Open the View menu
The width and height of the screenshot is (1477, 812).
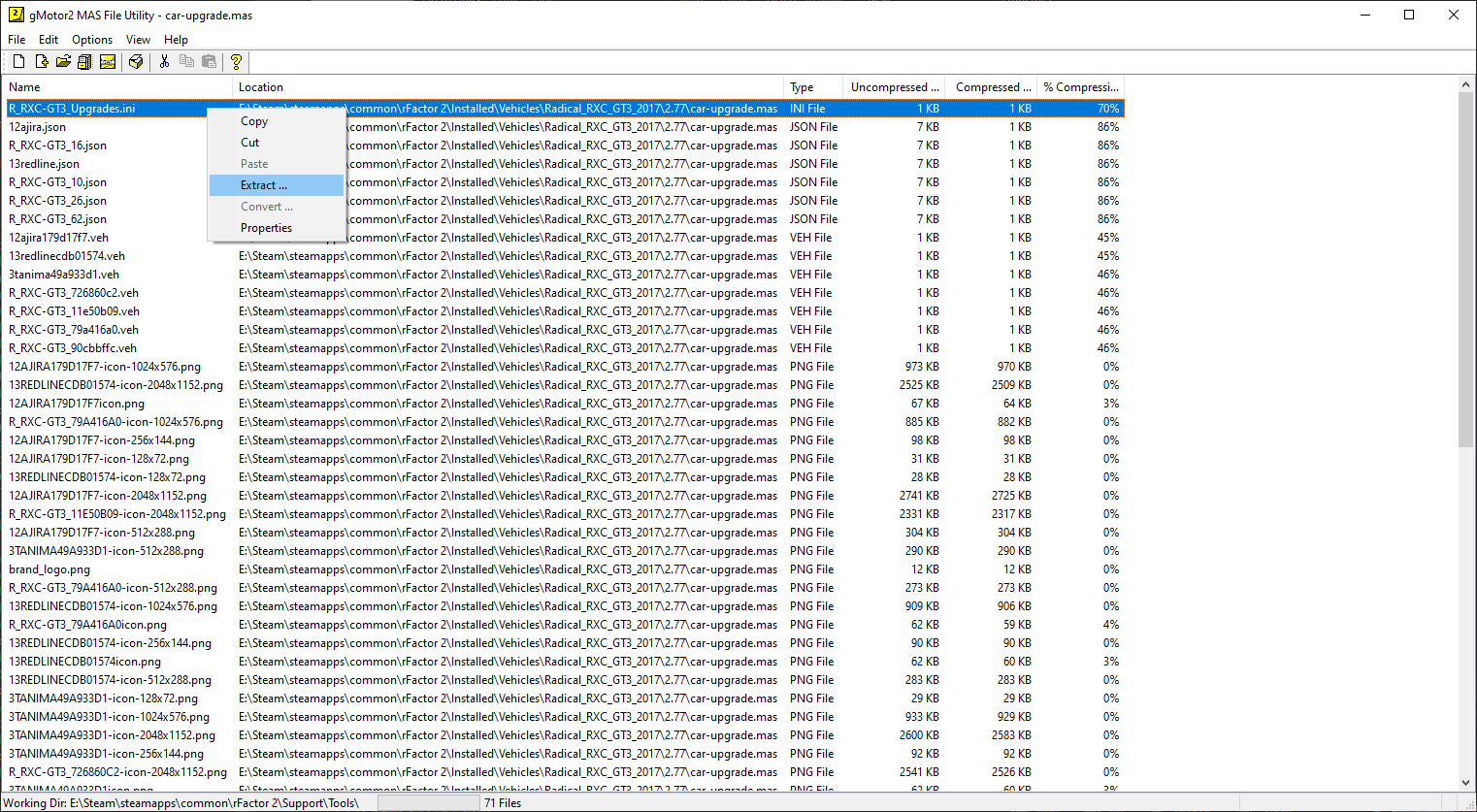pos(138,40)
